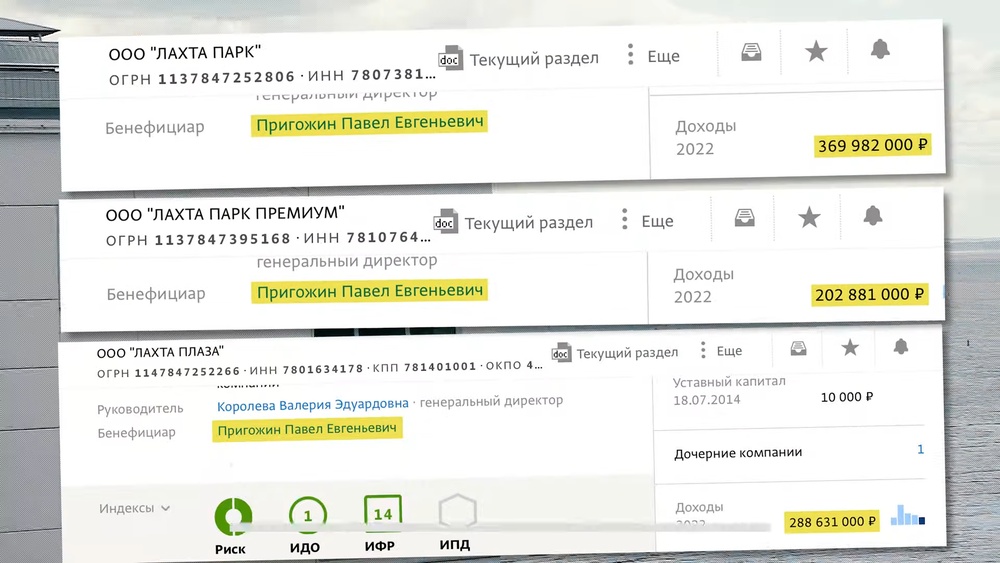Click the ИФР index square showing 14
Image resolution: width=1000 pixels, height=563 pixels.
click(383, 514)
